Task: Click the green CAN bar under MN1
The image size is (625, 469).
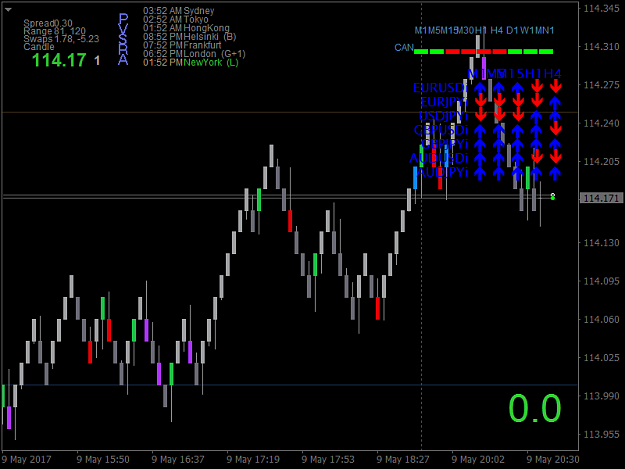Action: [x=546, y=51]
